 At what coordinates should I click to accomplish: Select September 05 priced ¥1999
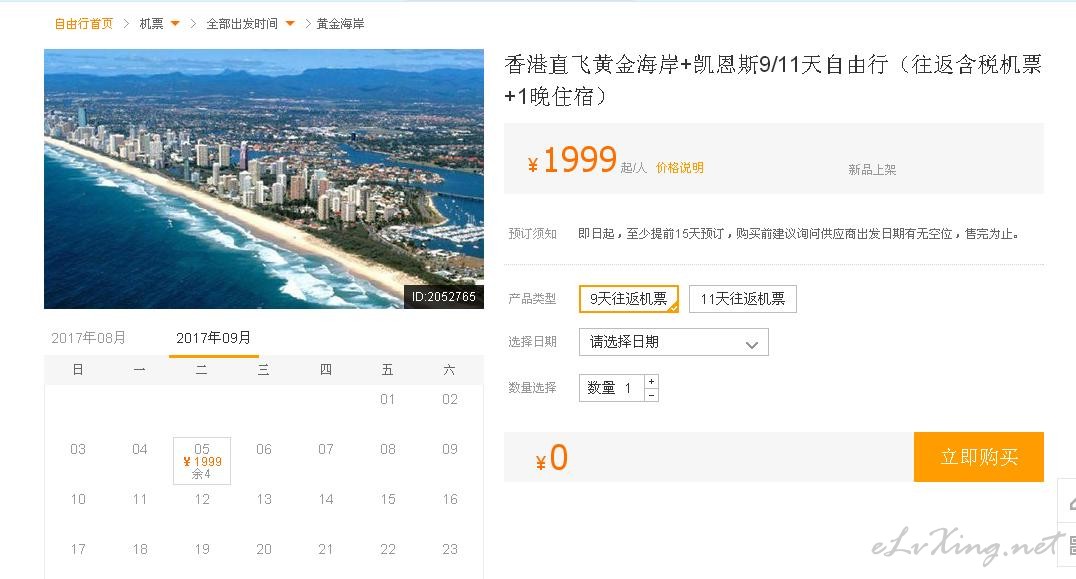202,461
